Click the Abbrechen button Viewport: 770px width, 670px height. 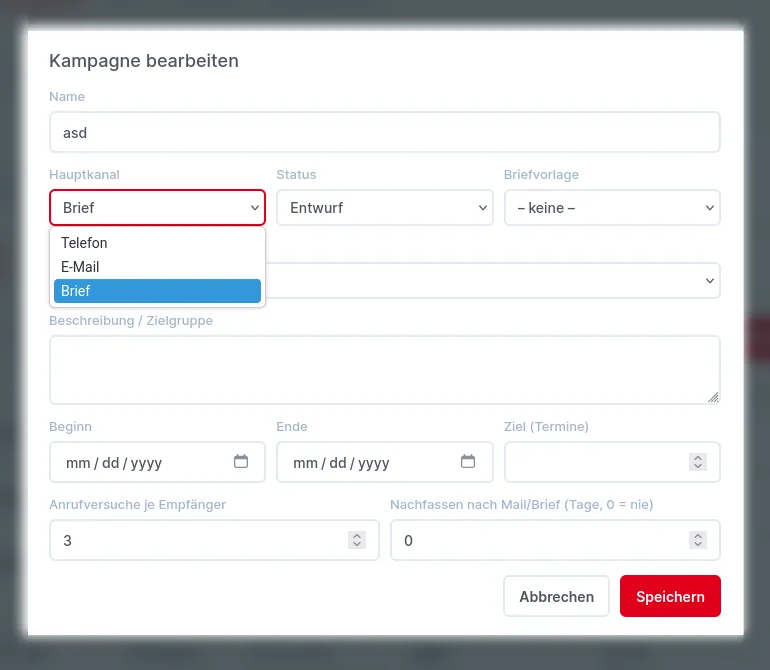tap(556, 596)
